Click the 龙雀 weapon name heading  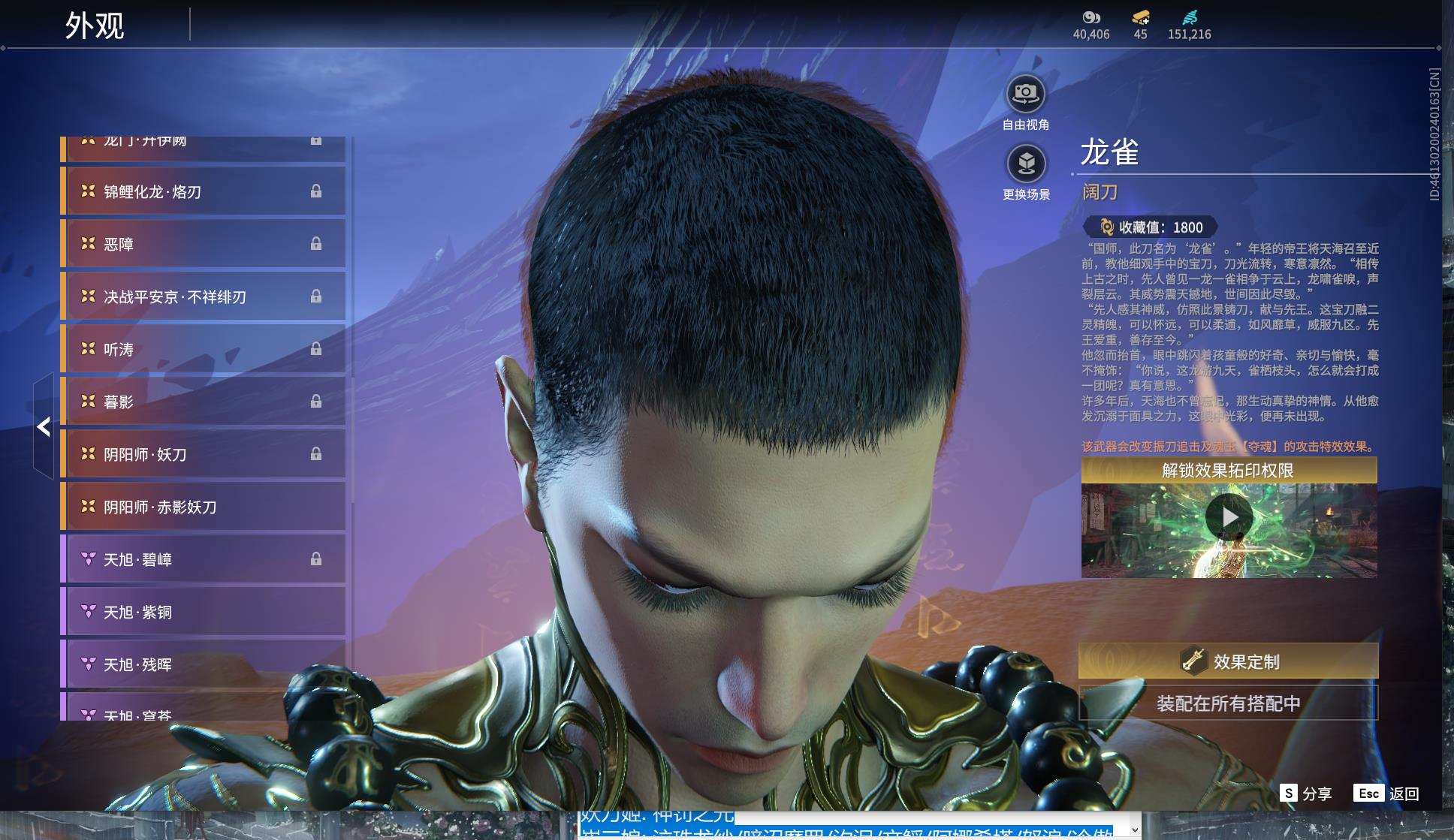pyautogui.click(x=1110, y=152)
